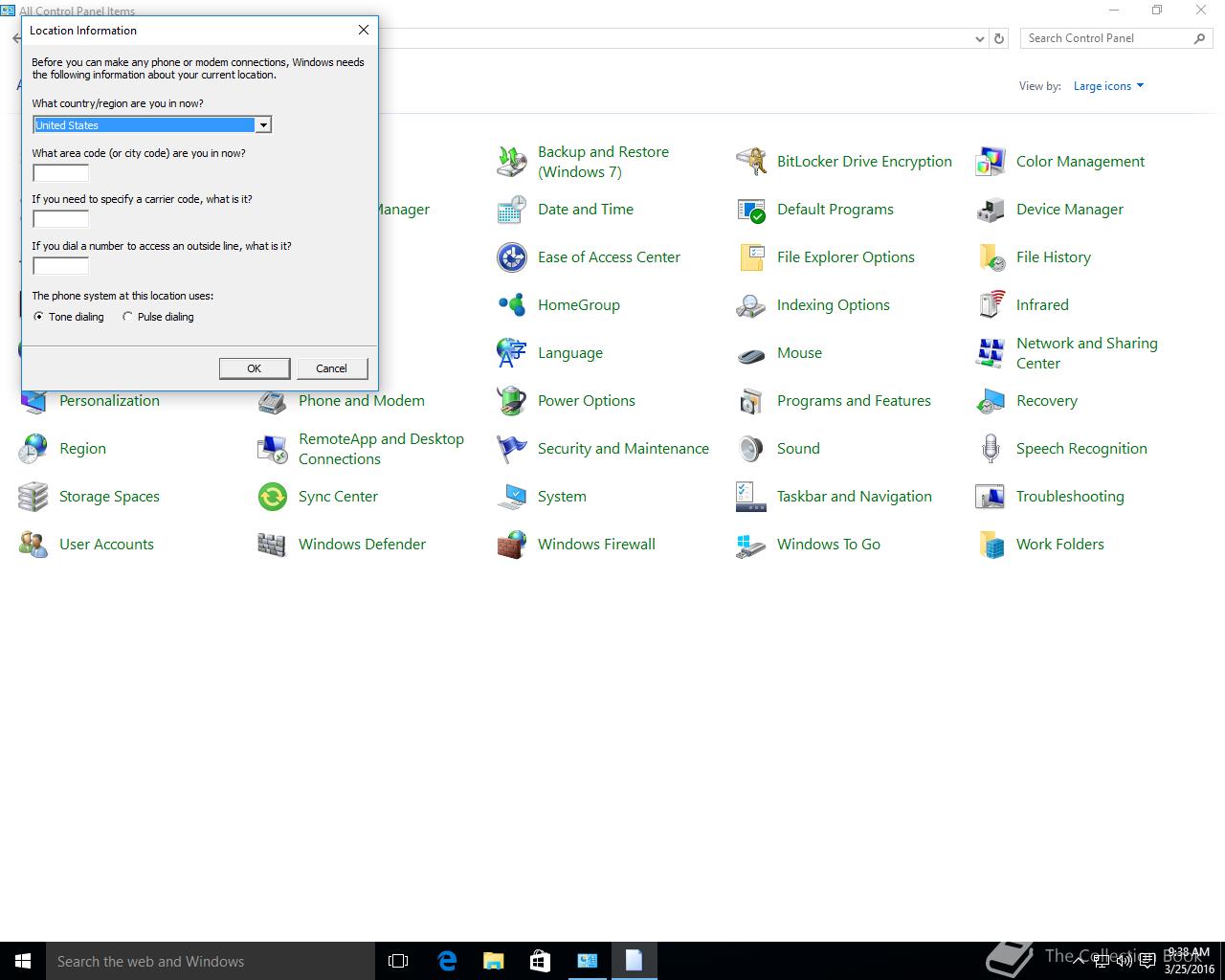Screen dimensions: 1225x980
Task: Open the Mouse icon
Action: [751, 353]
